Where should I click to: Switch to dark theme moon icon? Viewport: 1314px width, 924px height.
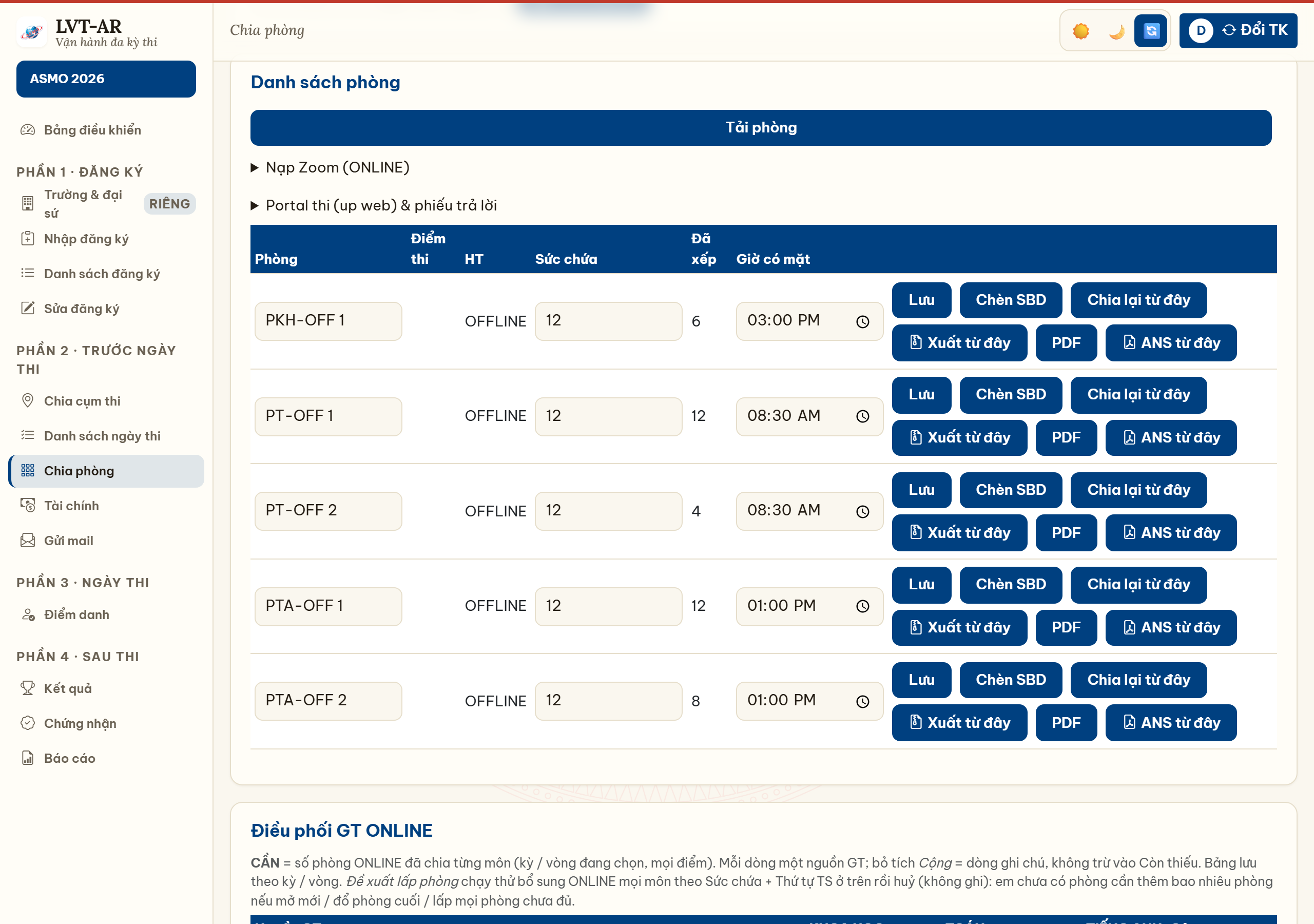pos(1116,31)
